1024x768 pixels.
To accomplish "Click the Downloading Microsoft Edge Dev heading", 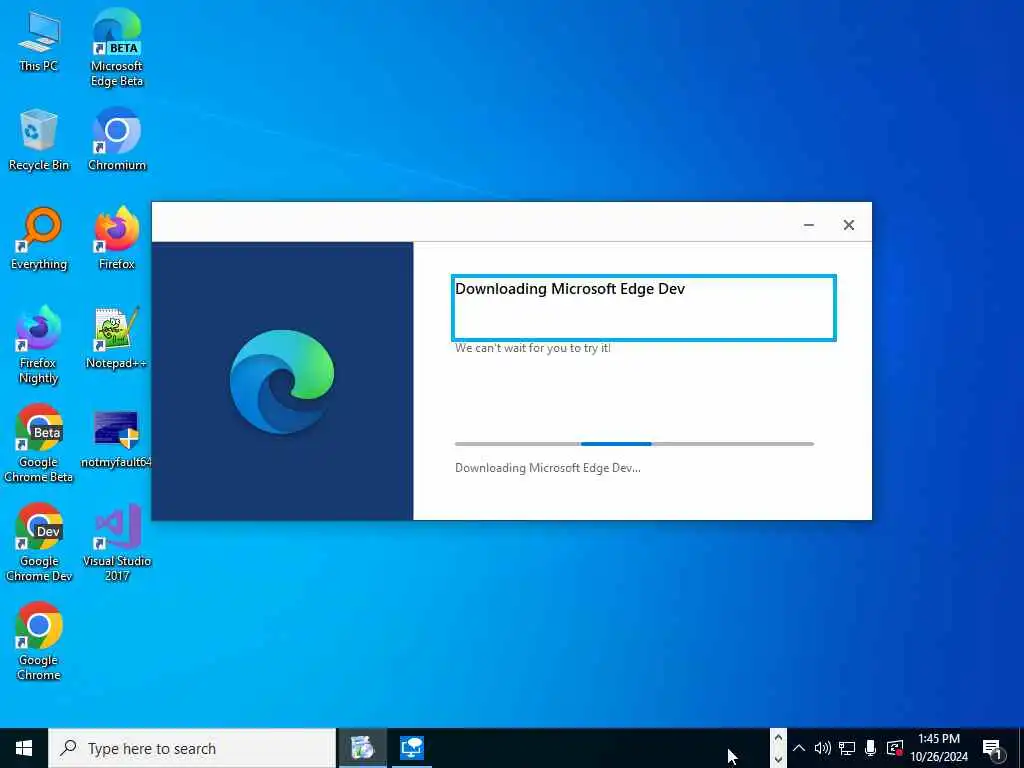I will coord(570,289).
